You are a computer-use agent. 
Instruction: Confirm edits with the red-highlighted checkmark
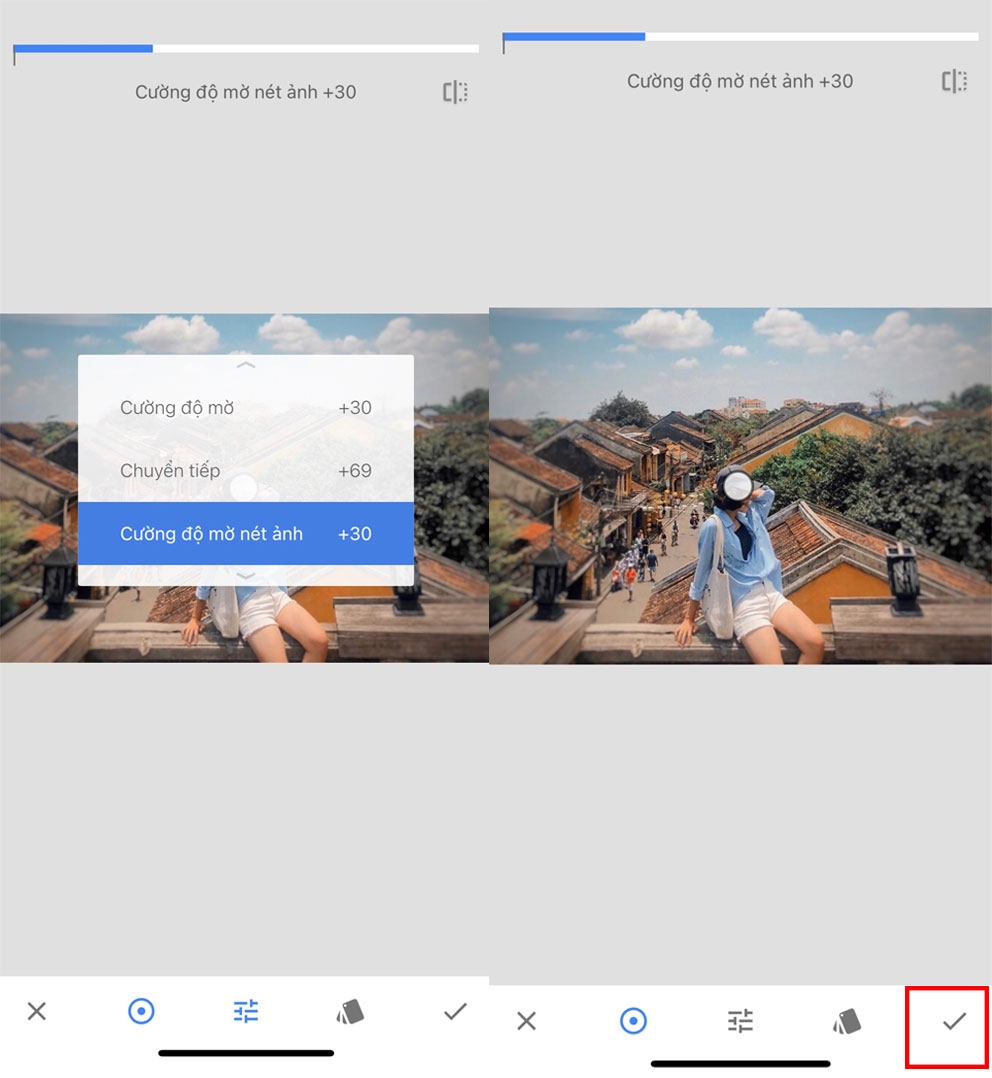pyautogui.click(x=952, y=1022)
